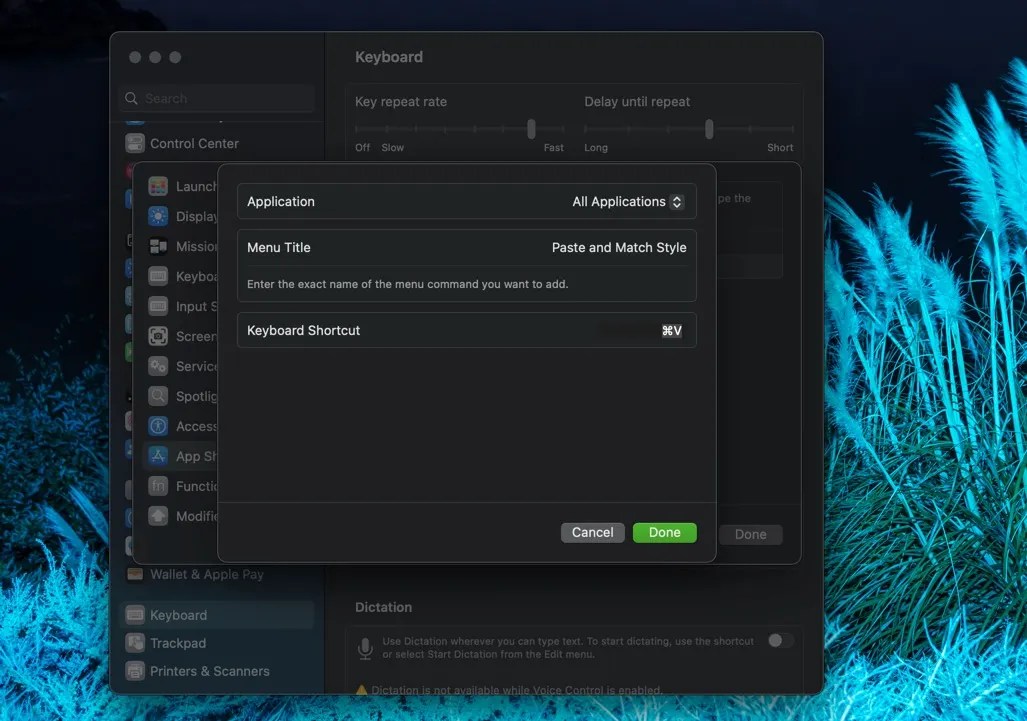Select the Launchpad icon in sidebar
1027x721 pixels.
click(158, 186)
